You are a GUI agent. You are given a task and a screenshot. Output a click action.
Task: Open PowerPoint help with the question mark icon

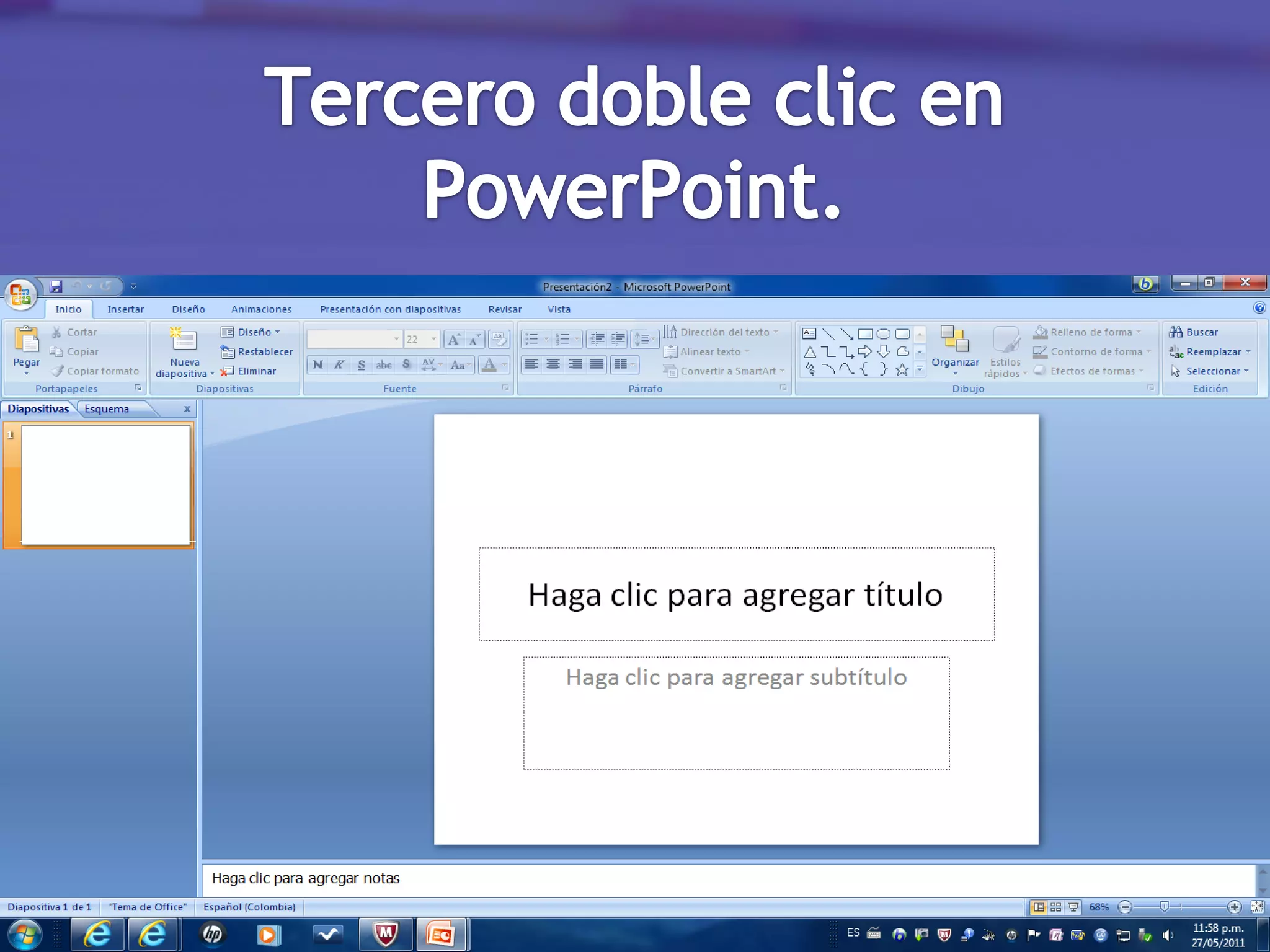1259,308
